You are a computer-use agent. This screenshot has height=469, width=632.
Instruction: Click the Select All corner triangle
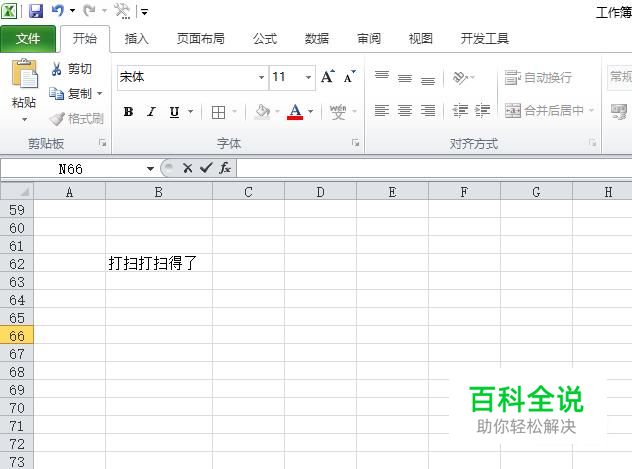click(x=17, y=191)
